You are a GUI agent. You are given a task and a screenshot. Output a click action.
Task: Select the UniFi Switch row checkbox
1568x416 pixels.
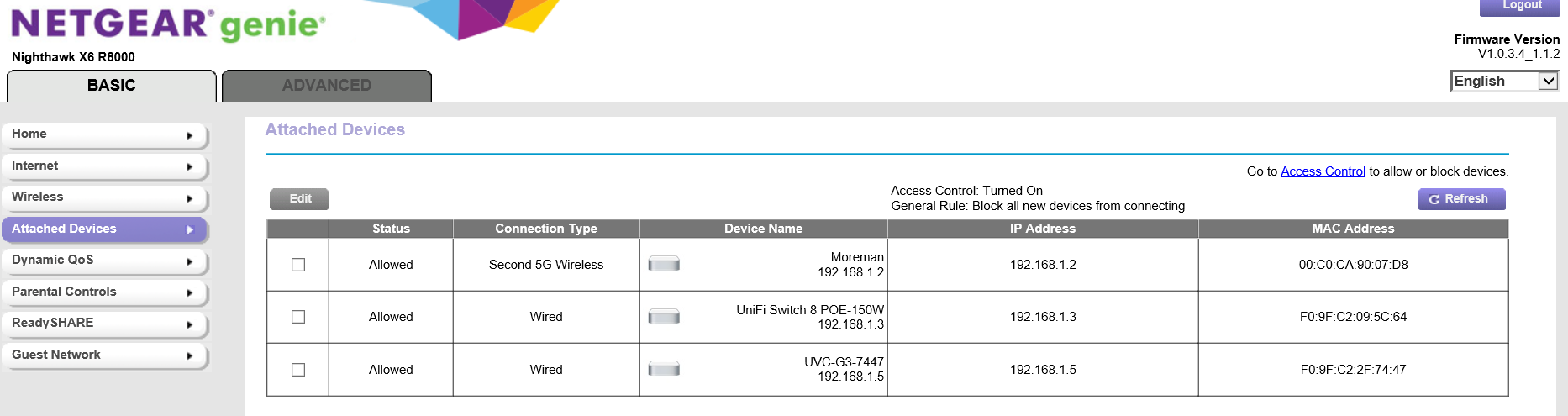tap(298, 317)
